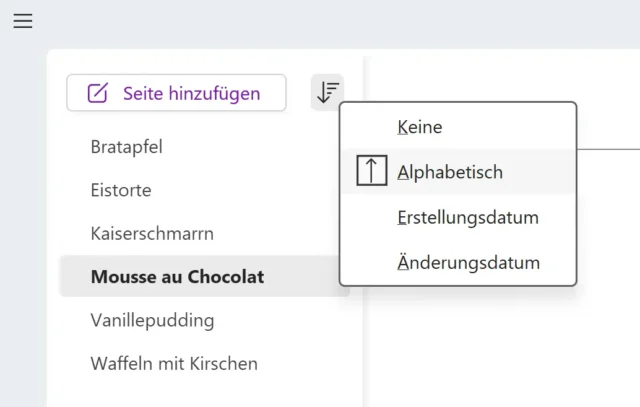Image resolution: width=640 pixels, height=407 pixels.
Task: Select Keine sort option
Action: coord(419,127)
